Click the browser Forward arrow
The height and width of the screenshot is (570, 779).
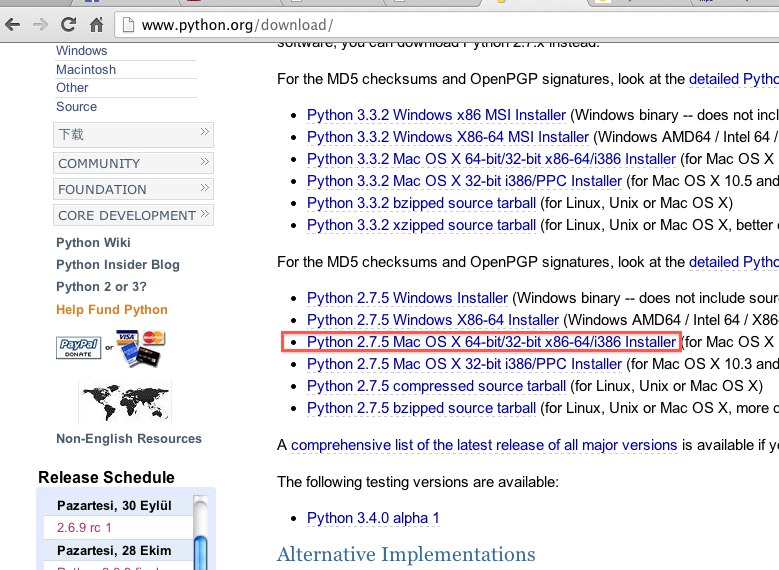(40, 24)
